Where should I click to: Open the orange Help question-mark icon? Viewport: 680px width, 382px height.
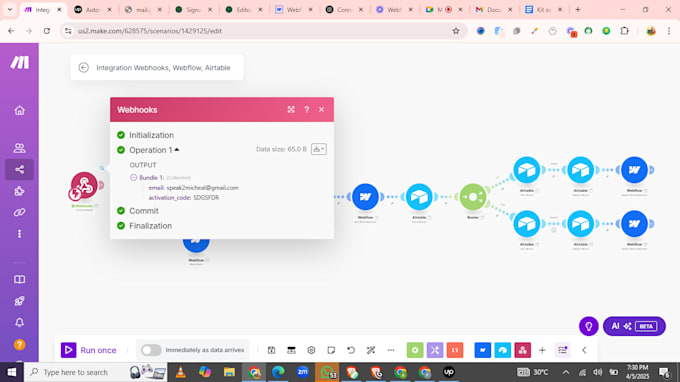coord(20,345)
